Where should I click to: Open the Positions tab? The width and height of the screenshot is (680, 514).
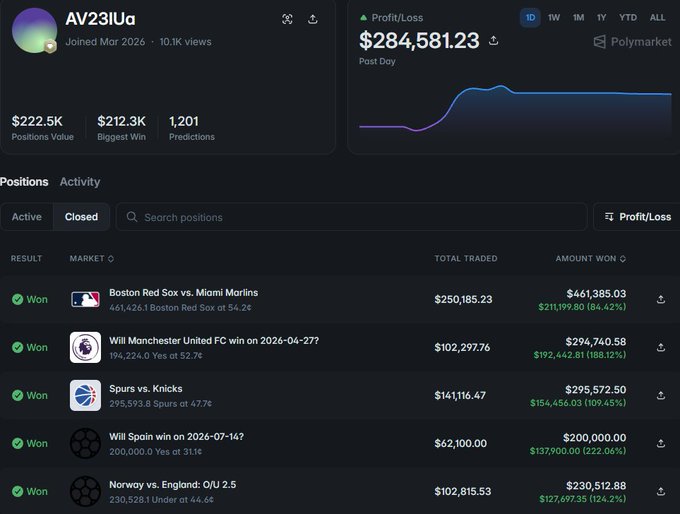pos(24,182)
